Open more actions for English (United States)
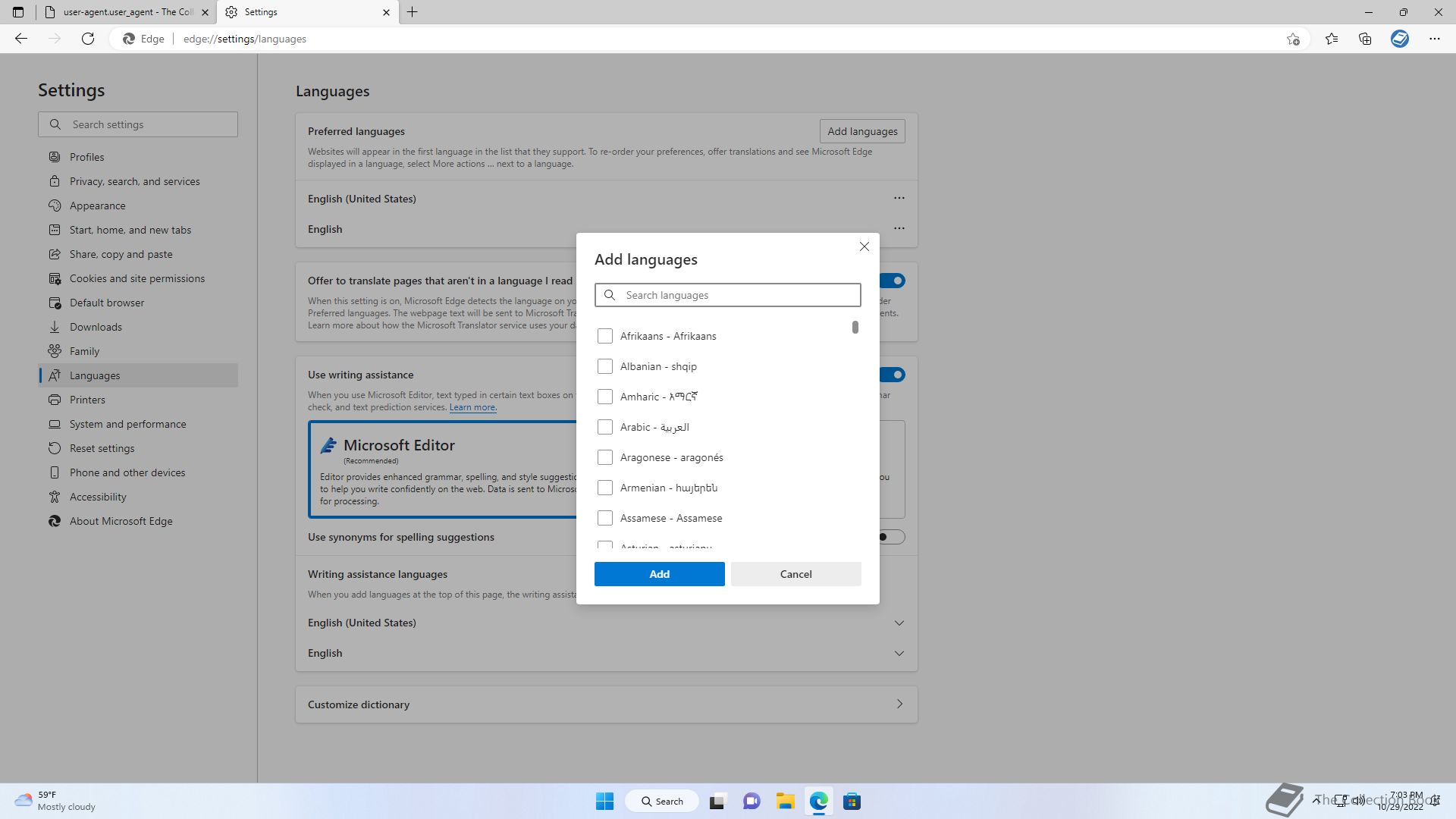 point(899,198)
